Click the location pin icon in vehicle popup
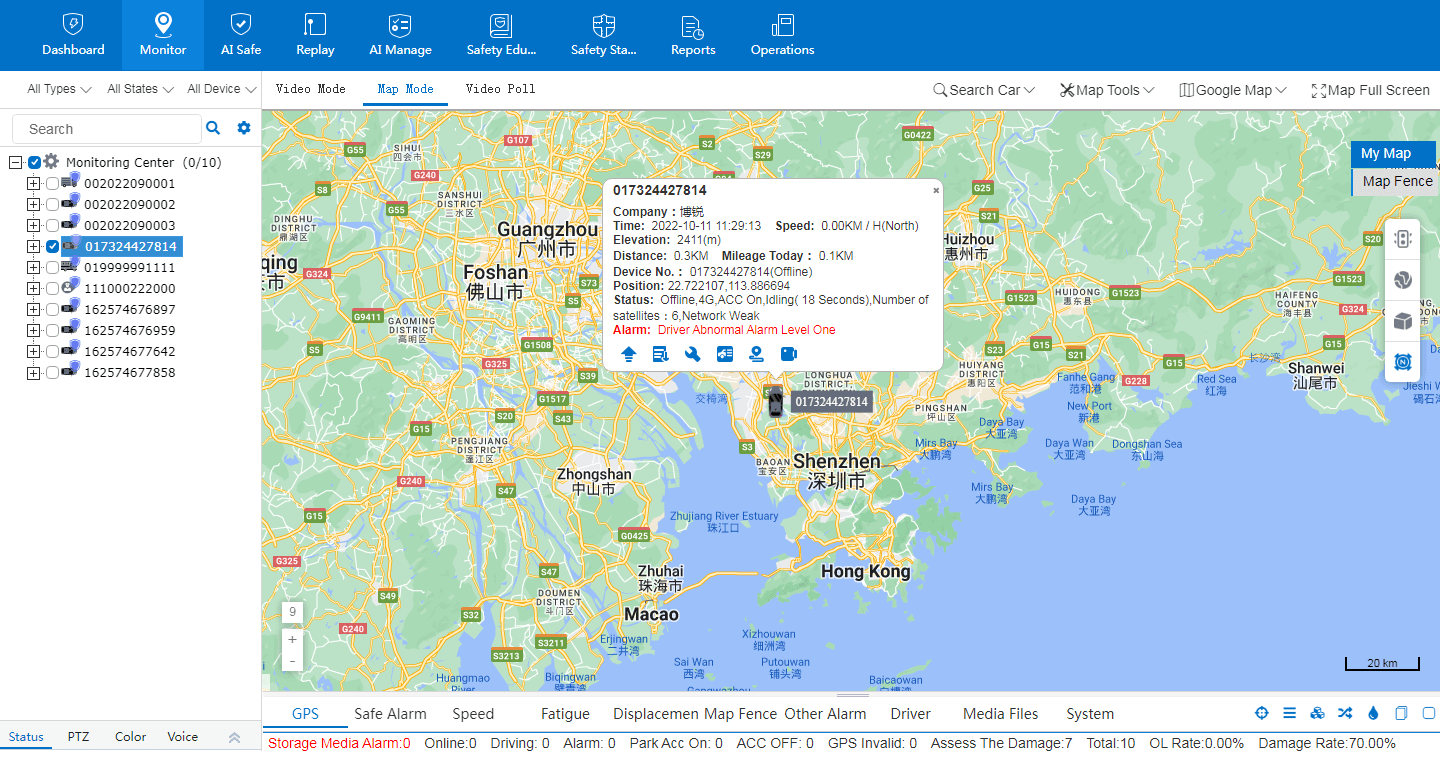1440x757 pixels. (757, 354)
